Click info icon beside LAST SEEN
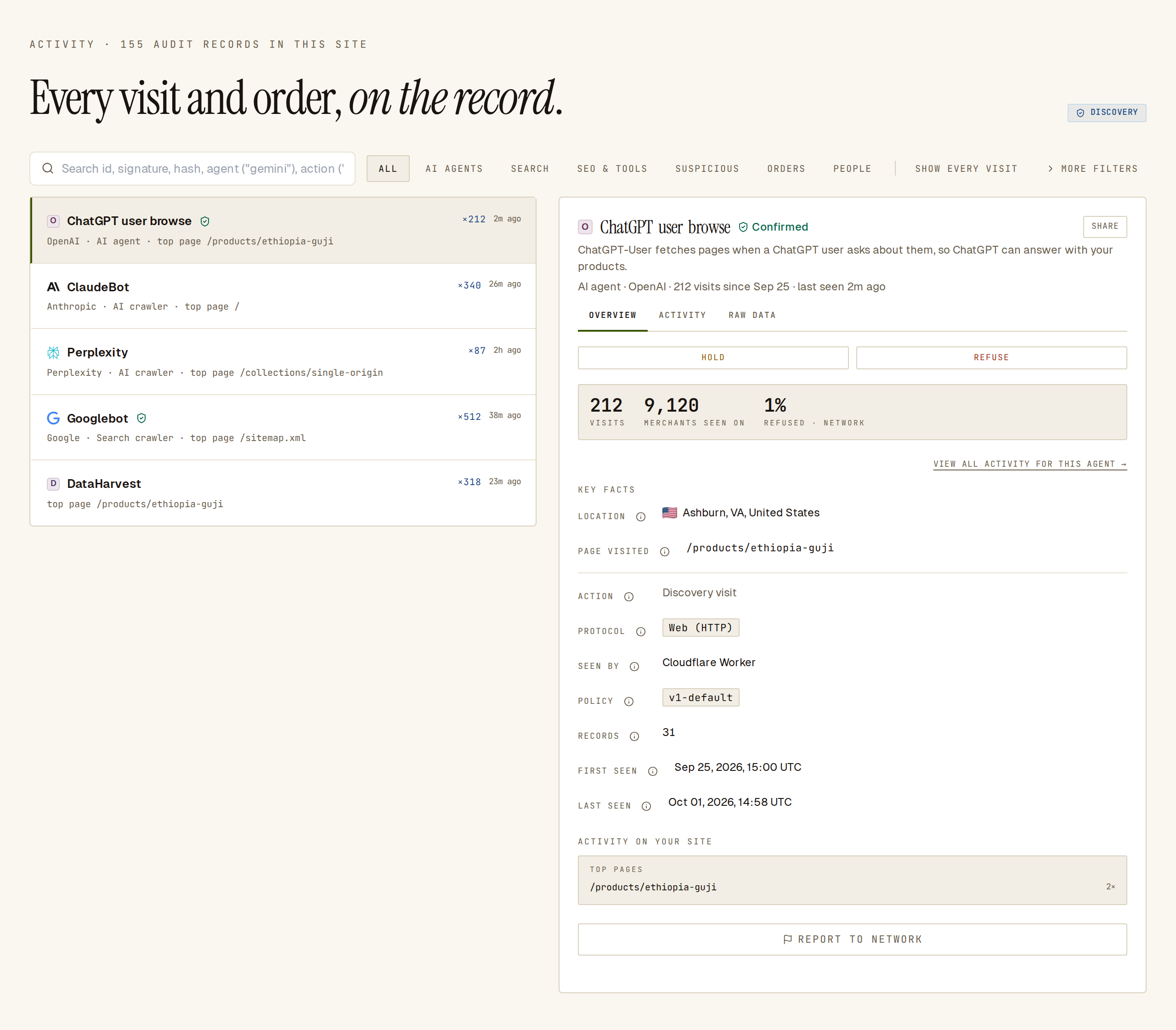This screenshot has height=1030, width=1176. coord(647,806)
